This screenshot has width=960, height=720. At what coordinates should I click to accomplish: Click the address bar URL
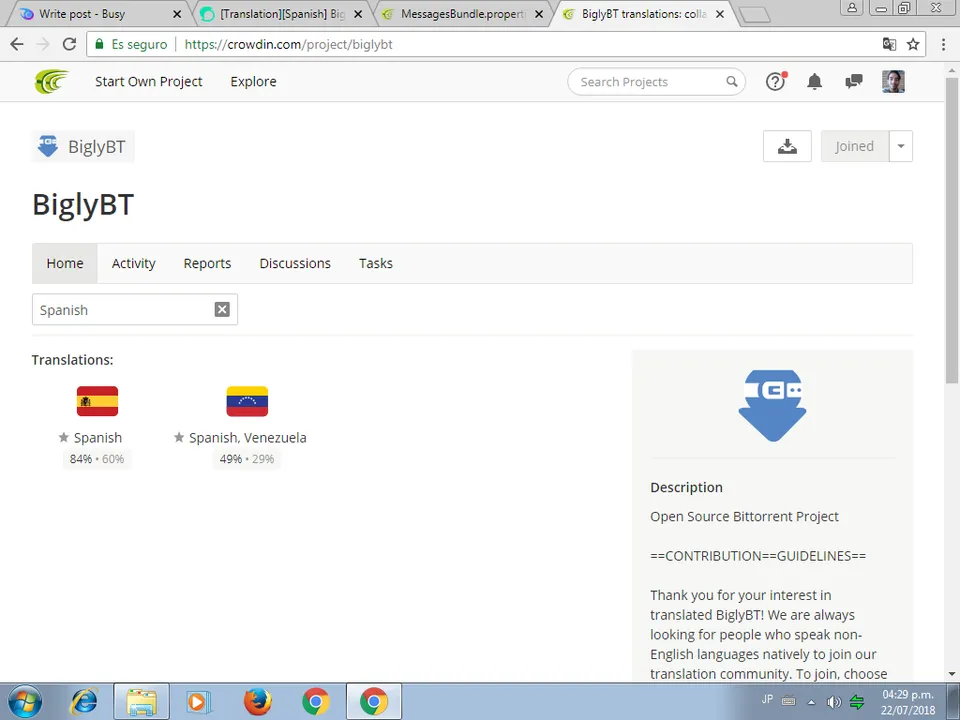point(288,44)
